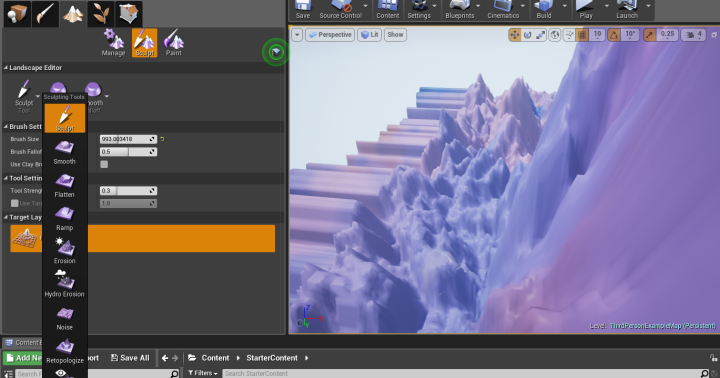Collapse the Landscape Editor section
Image resolution: width=720 pixels, height=378 pixels.
click(x=6, y=68)
